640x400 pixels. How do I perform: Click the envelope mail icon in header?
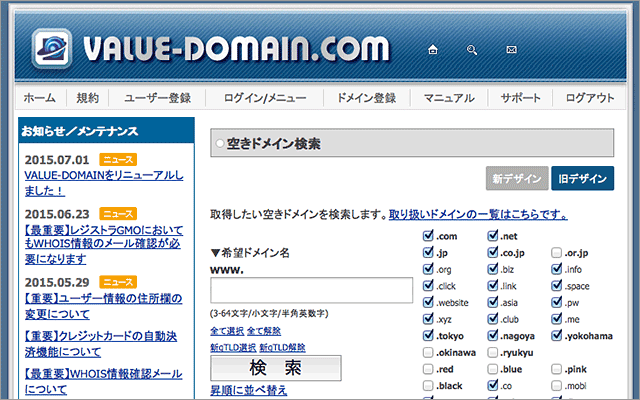tap(511, 49)
